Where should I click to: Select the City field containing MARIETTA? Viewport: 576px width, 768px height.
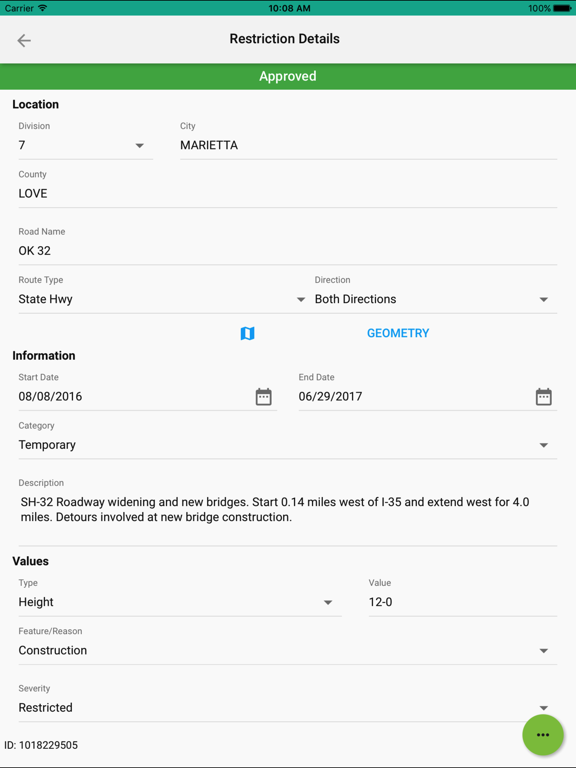(368, 145)
